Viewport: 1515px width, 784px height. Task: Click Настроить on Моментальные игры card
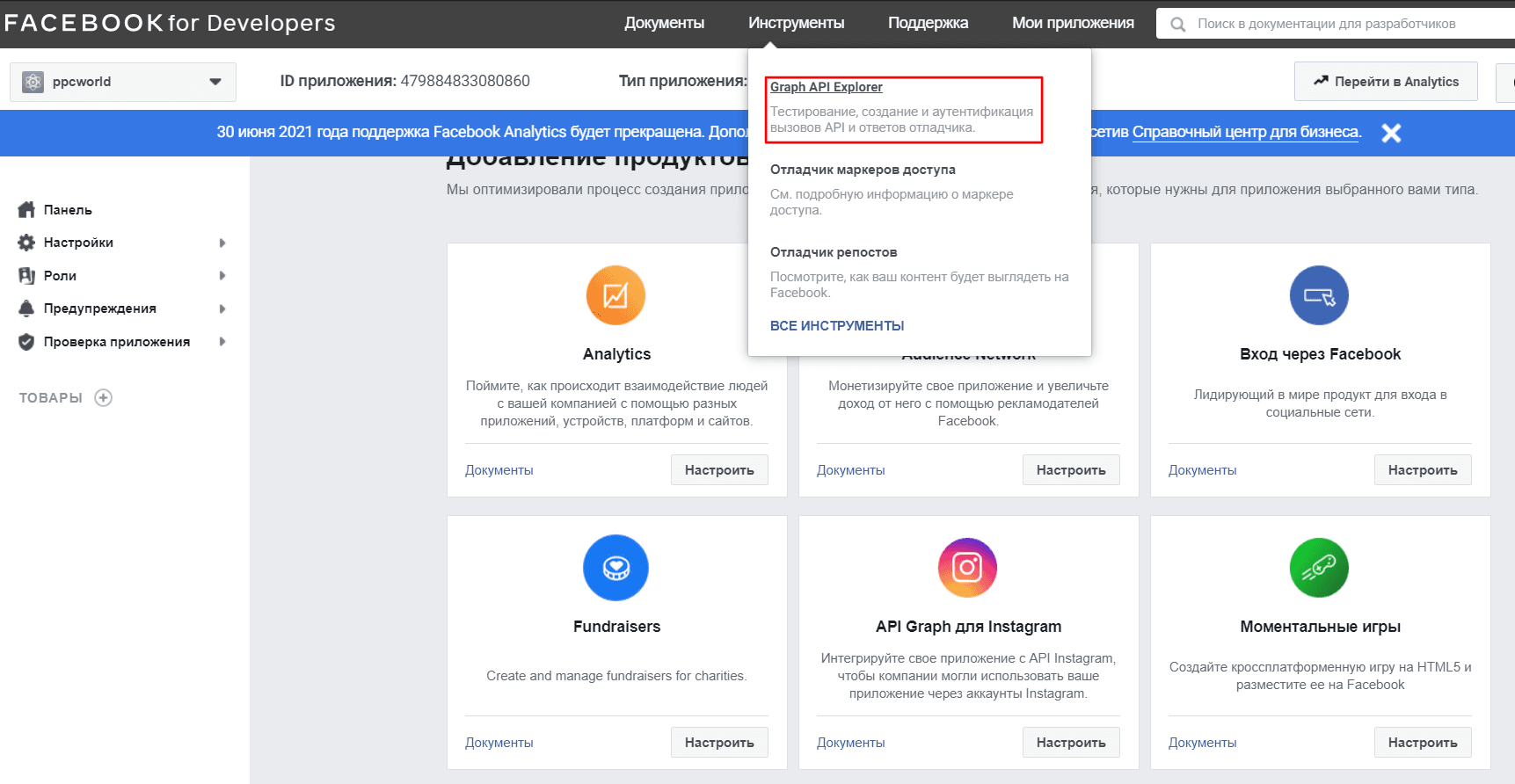tap(1423, 743)
